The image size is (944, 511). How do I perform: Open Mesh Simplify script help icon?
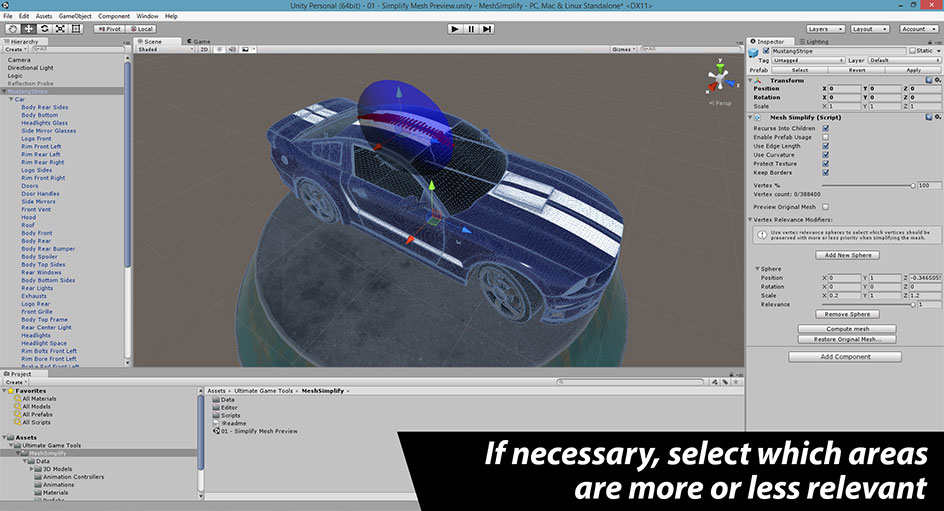[x=928, y=117]
